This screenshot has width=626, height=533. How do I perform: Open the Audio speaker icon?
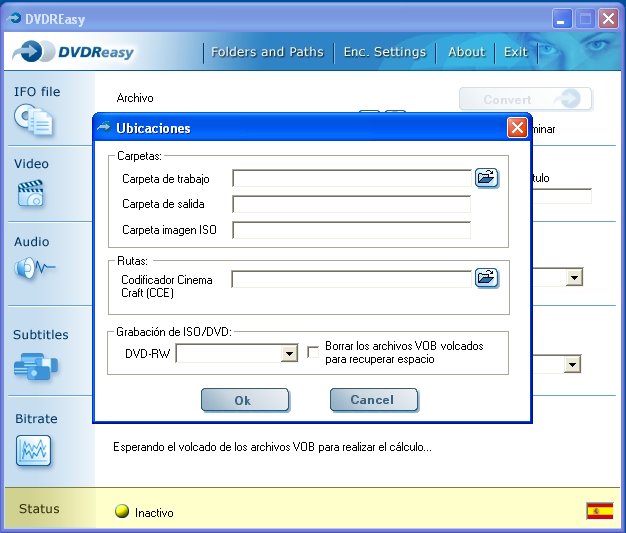(x=34, y=268)
